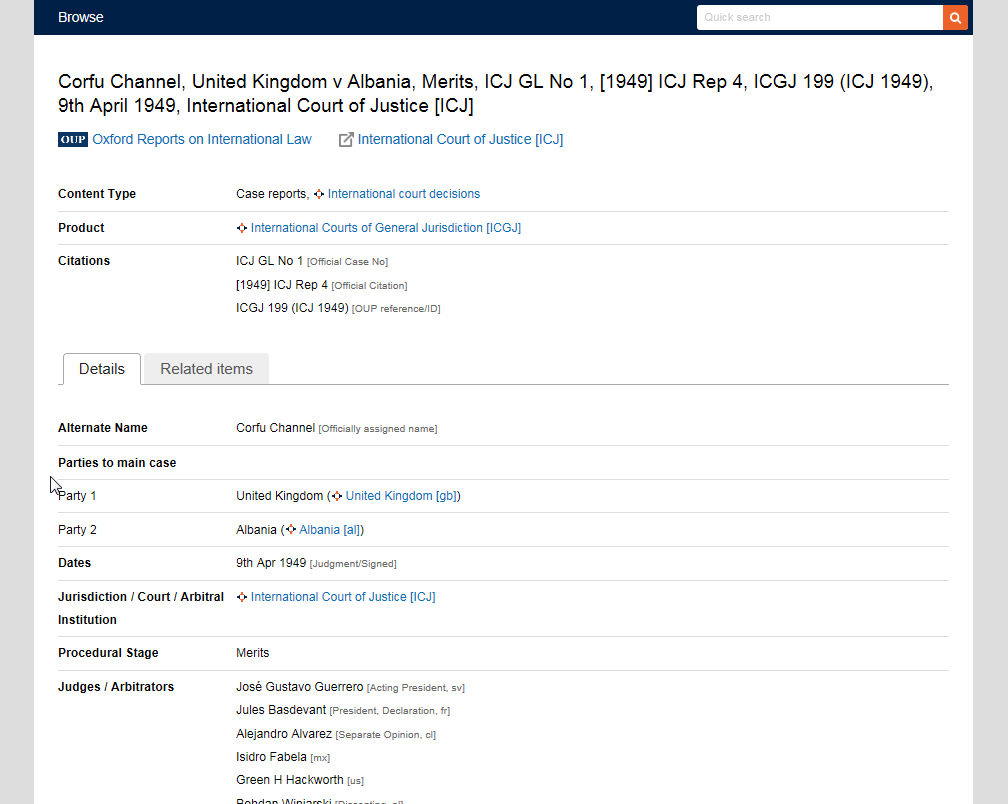Open the United Kingdom [gb] link

[401, 496]
